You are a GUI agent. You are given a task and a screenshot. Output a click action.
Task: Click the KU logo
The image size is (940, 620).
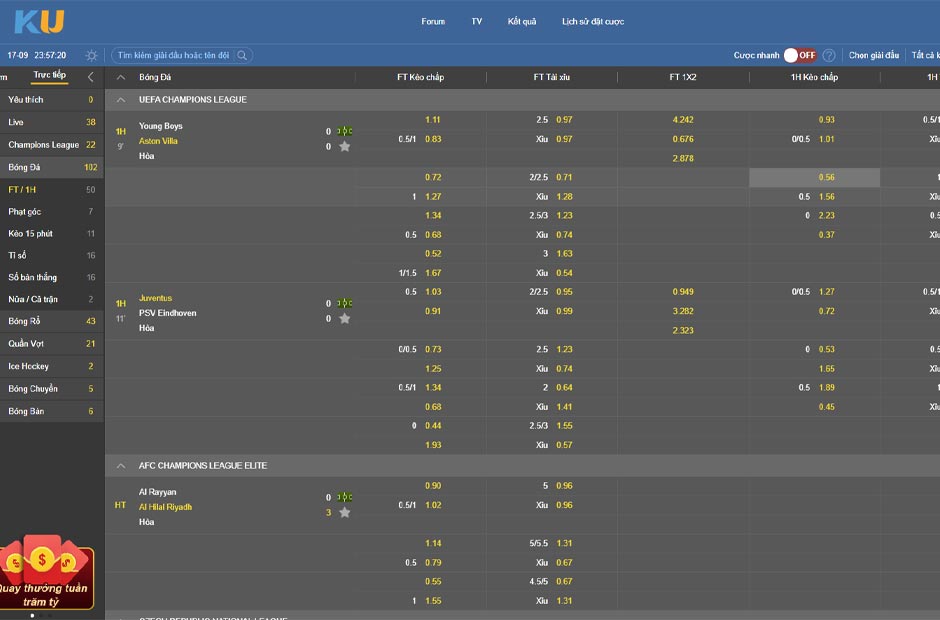(39, 22)
